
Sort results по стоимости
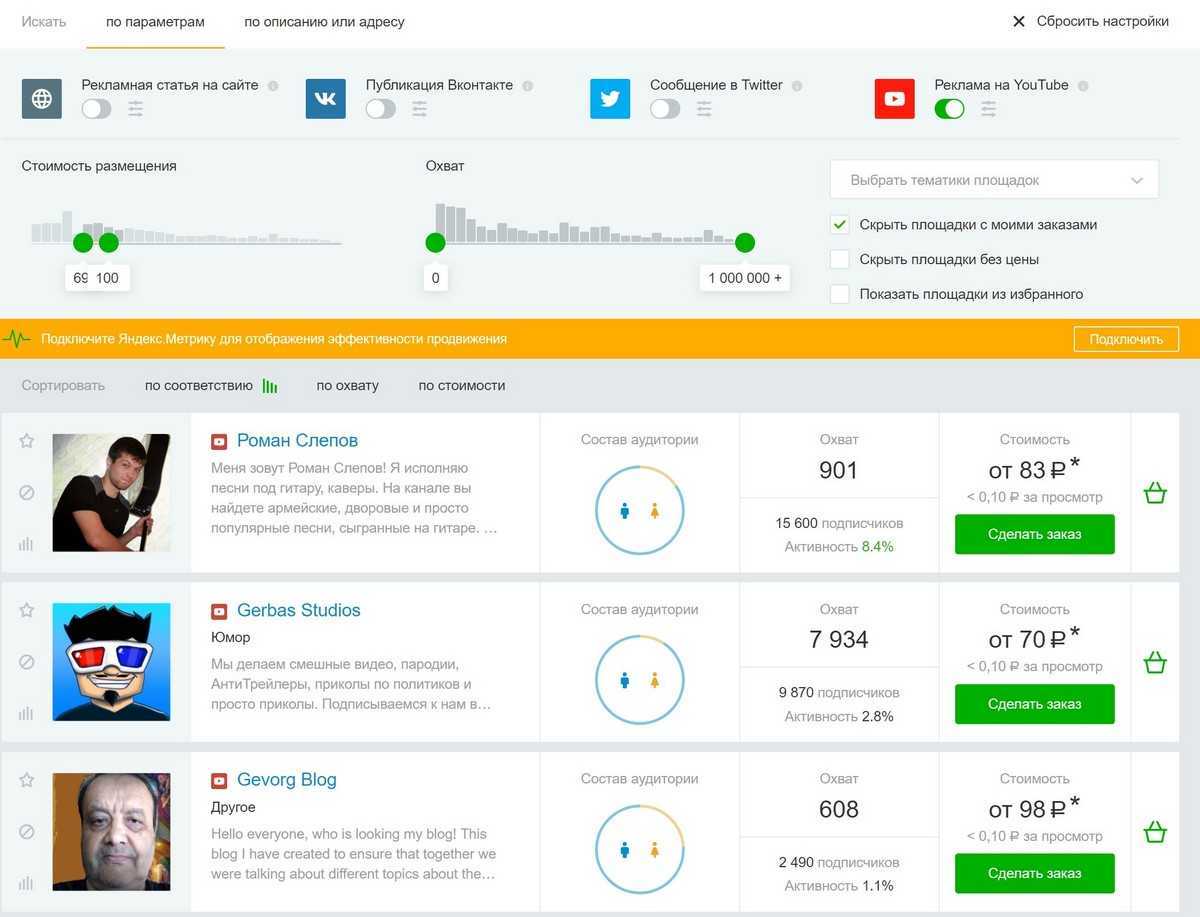(461, 386)
